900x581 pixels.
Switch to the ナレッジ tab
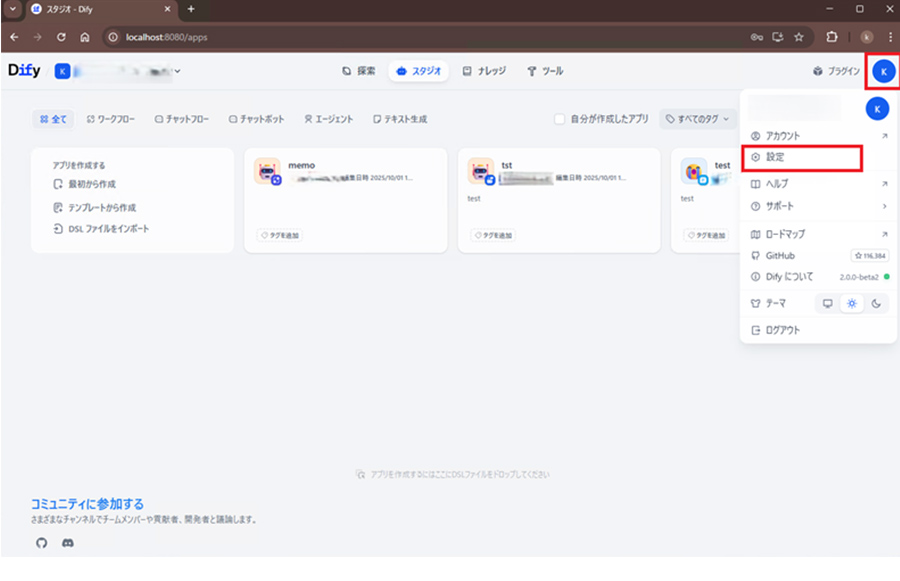click(484, 72)
